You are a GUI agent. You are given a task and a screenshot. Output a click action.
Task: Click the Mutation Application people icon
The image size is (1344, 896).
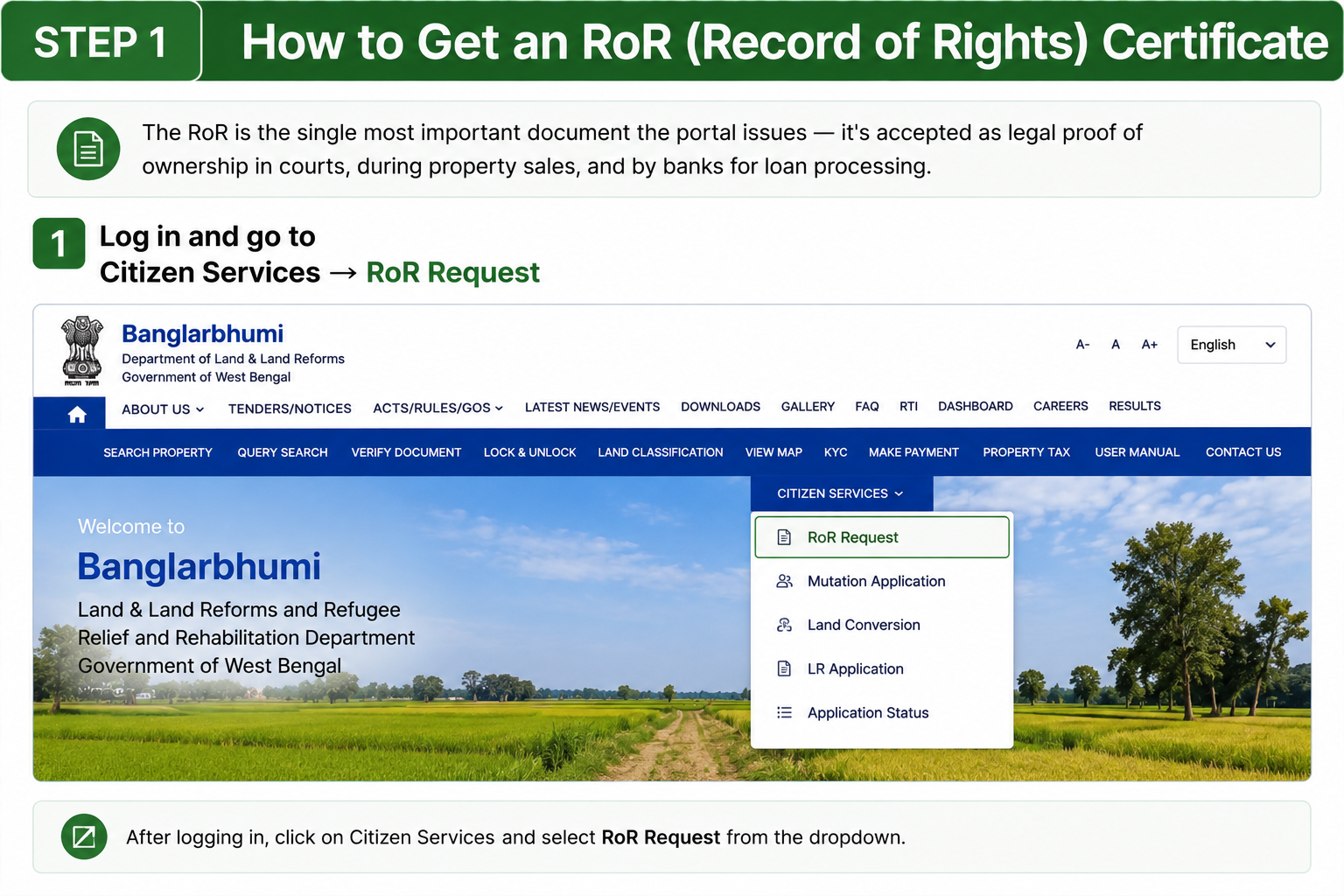pyautogui.click(x=784, y=581)
